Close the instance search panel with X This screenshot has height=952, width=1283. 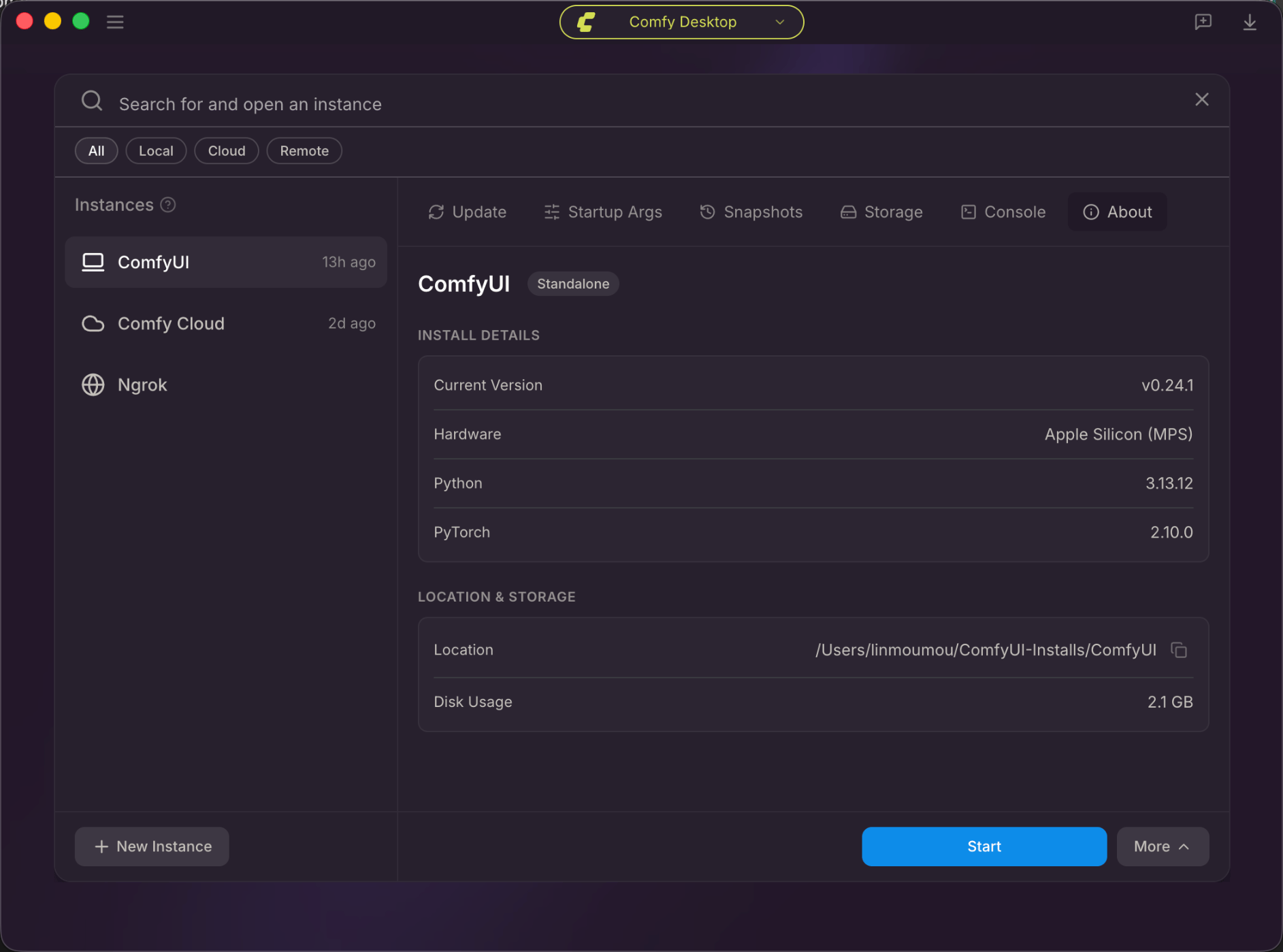[1202, 99]
